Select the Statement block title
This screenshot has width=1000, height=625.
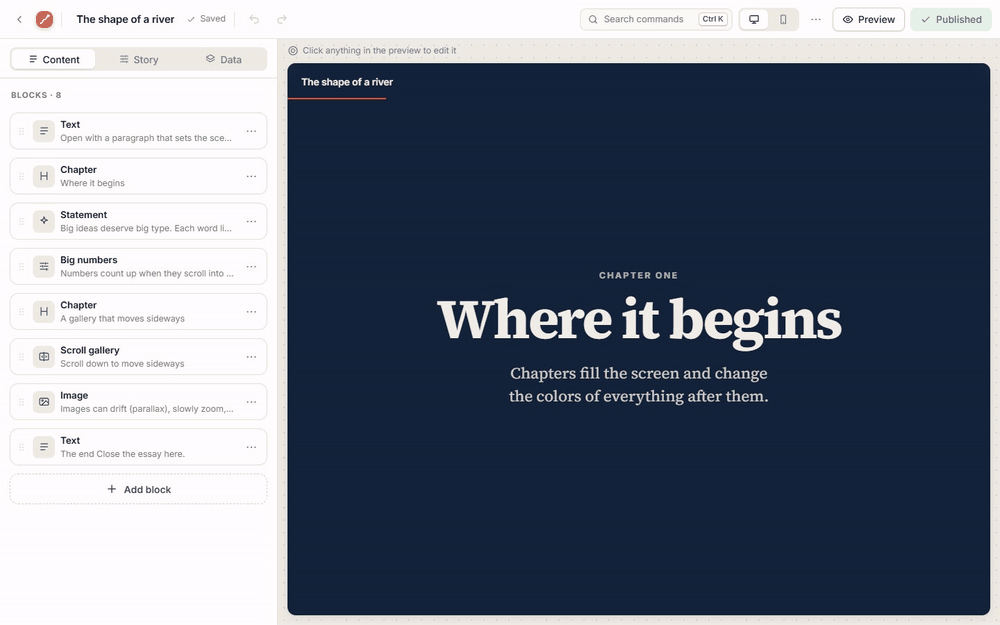coord(84,215)
